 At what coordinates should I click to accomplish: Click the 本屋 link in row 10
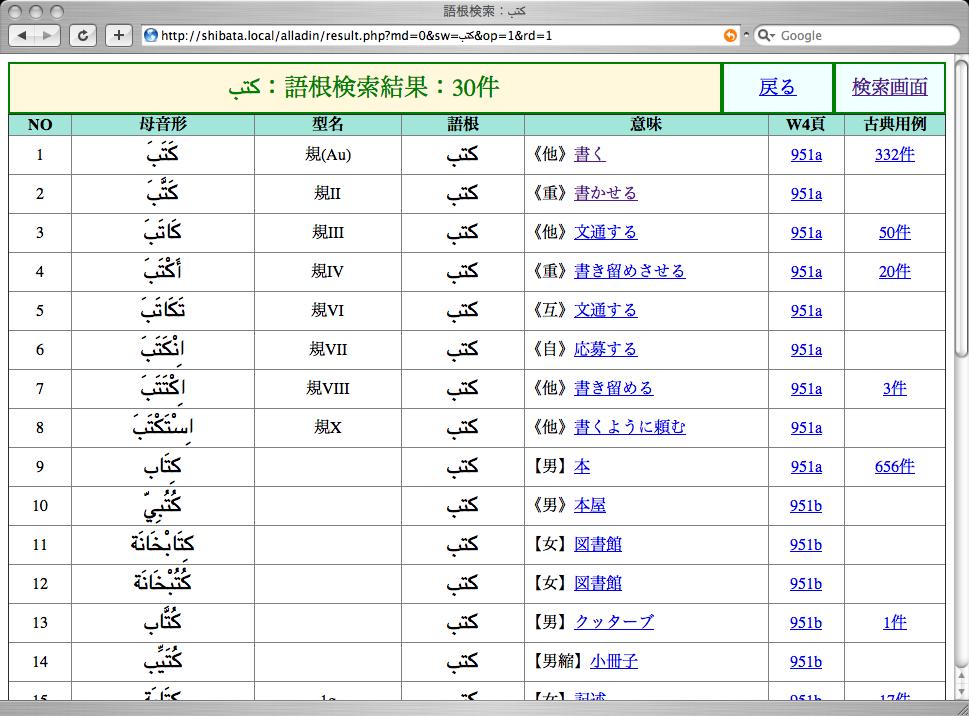[589, 505]
